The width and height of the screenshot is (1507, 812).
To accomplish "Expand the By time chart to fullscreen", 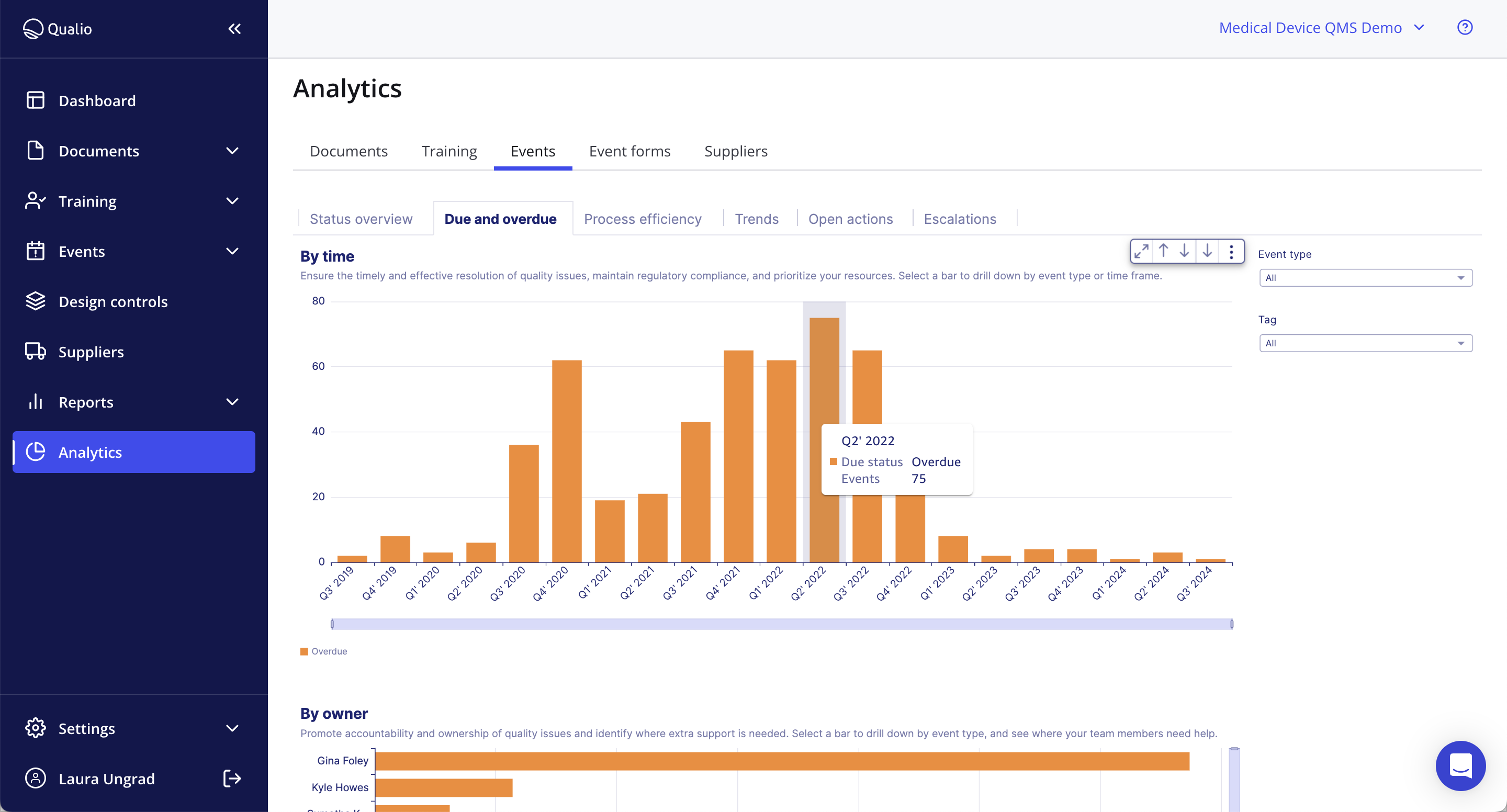I will 1141,251.
